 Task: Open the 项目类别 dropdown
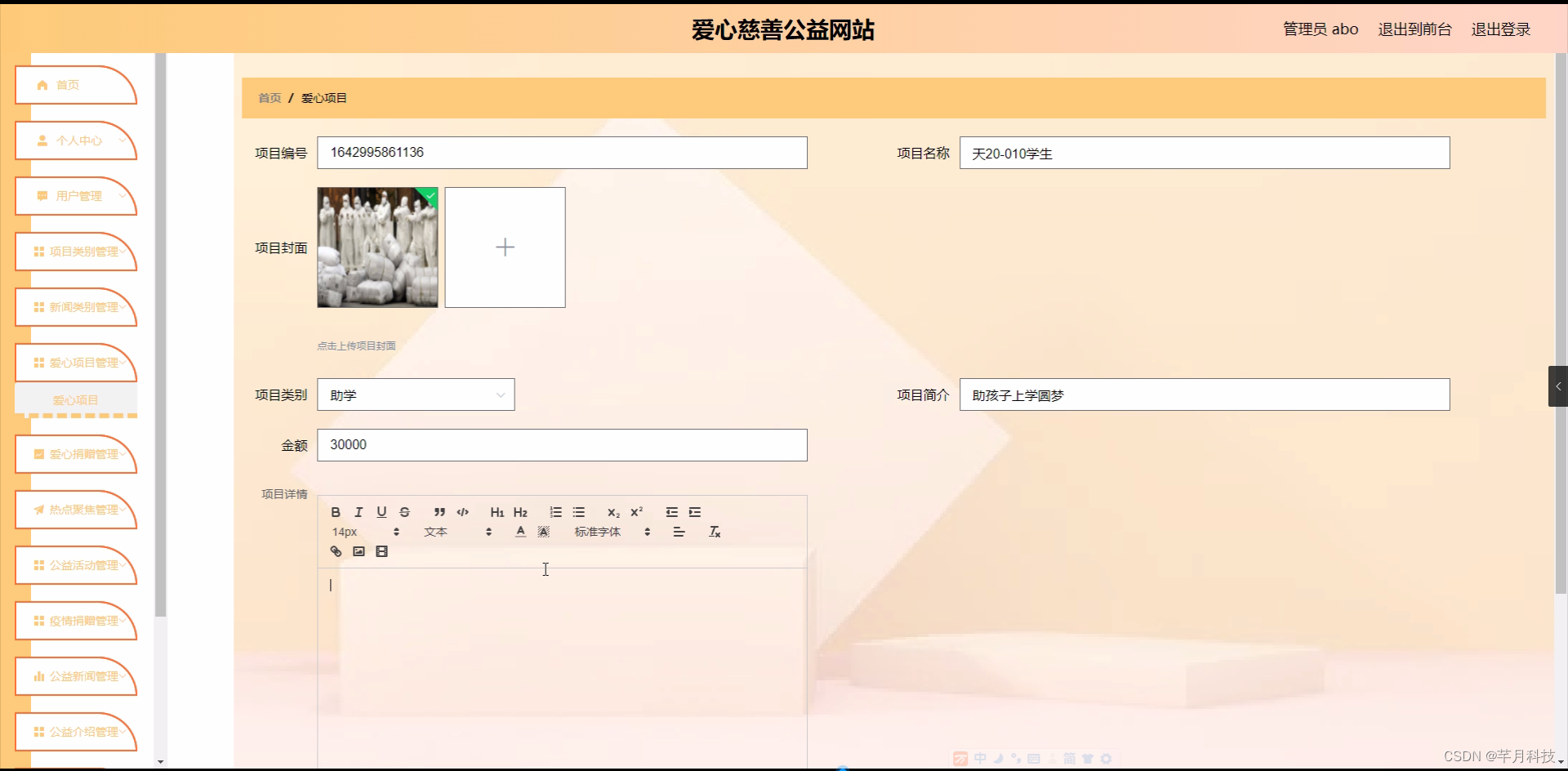click(416, 394)
